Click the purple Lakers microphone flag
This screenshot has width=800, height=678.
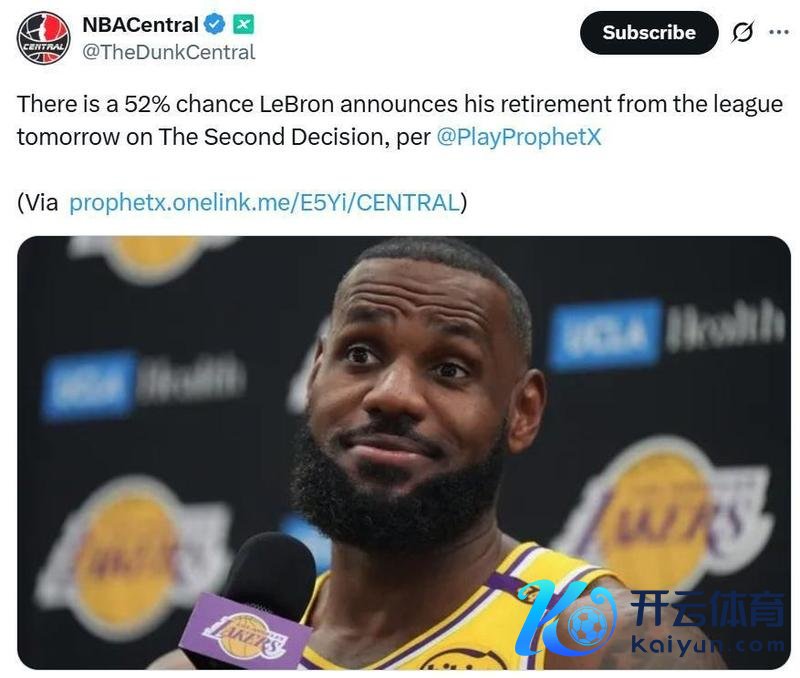click(x=243, y=632)
